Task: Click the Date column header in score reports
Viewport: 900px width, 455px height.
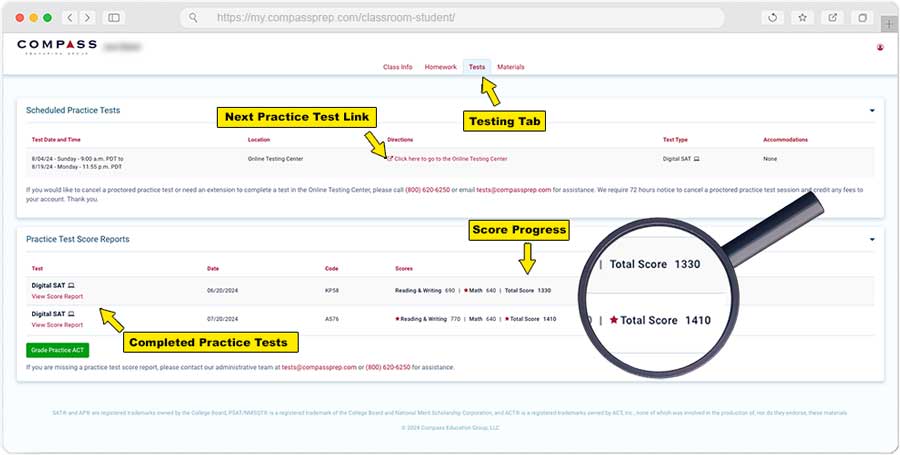Action: 213,269
